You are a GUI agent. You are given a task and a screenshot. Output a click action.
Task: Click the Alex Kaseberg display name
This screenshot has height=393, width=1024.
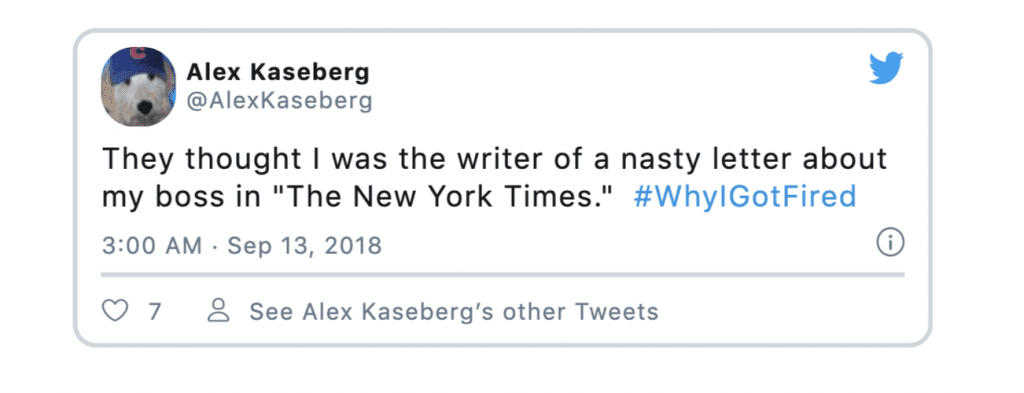(x=278, y=72)
